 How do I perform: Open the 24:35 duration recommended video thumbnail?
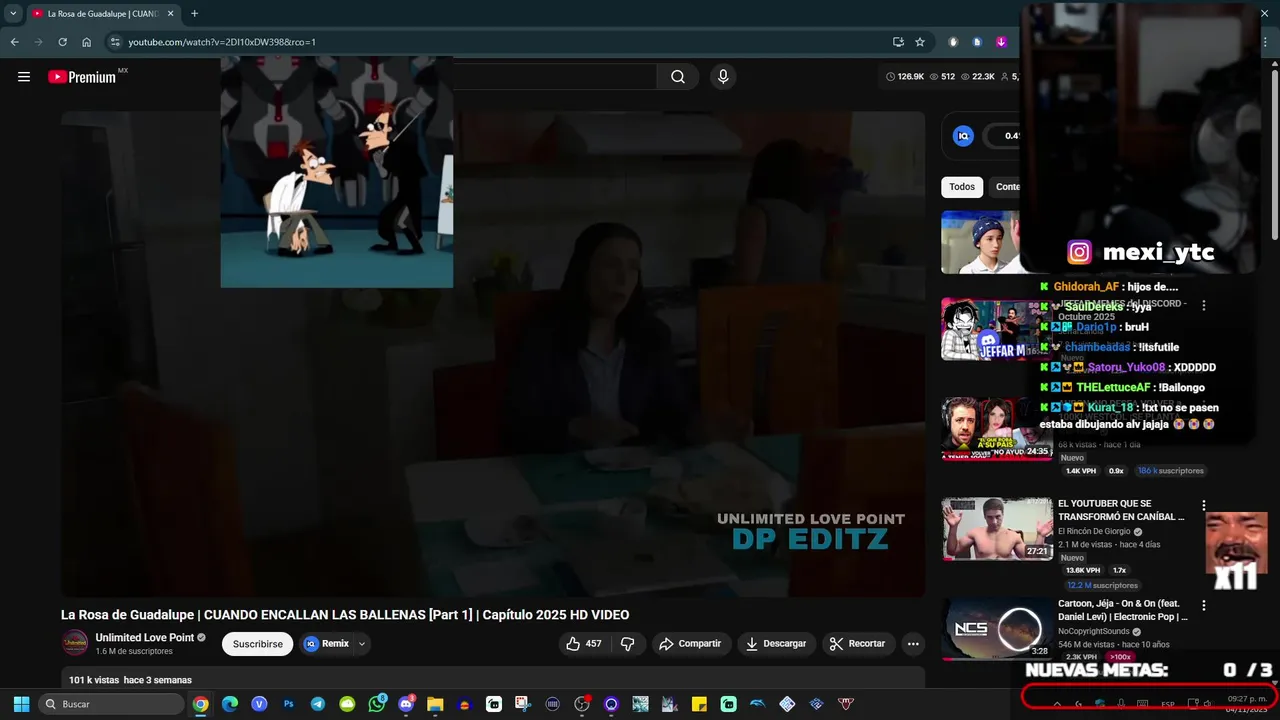point(997,429)
